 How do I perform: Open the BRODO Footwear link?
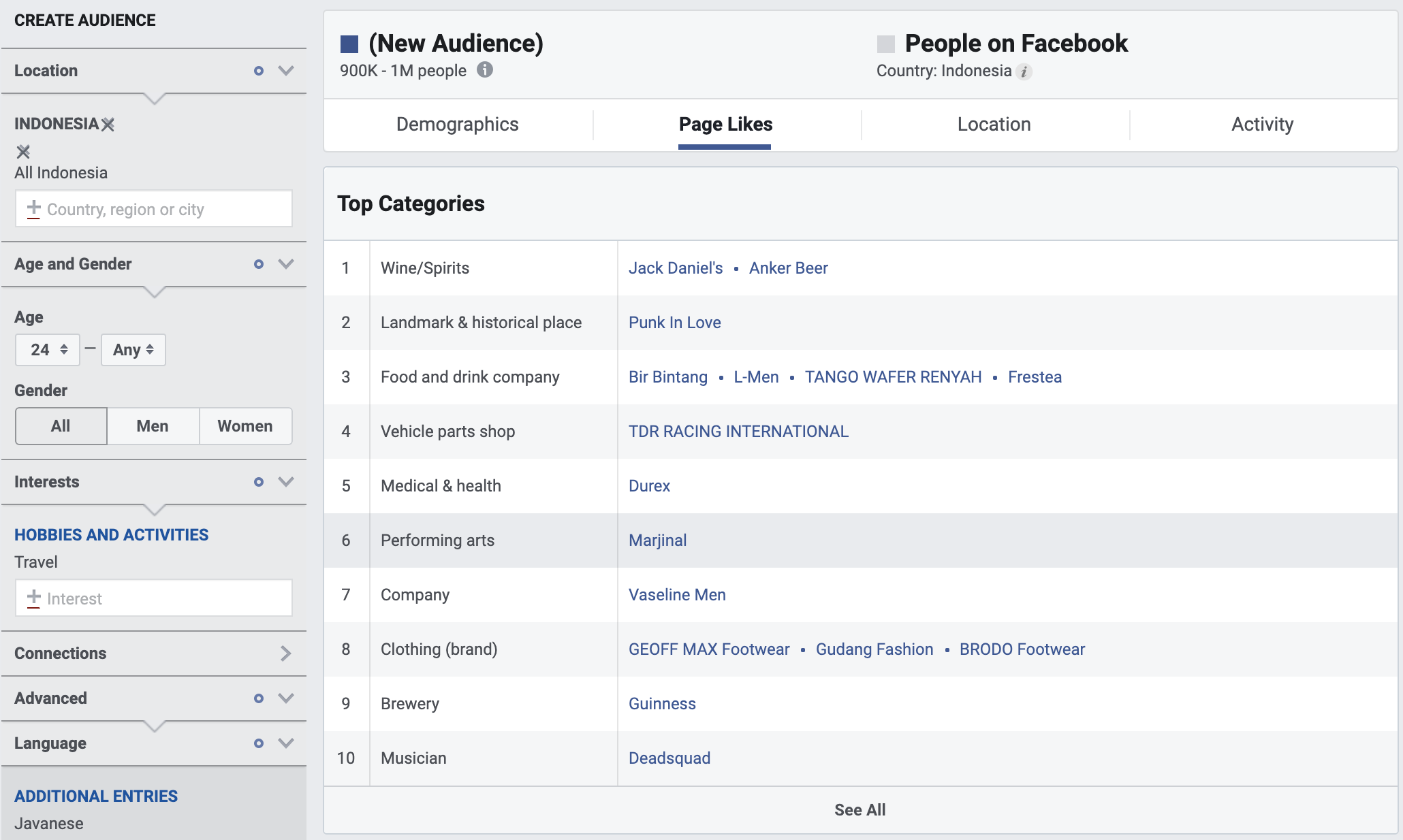pyautogui.click(x=1022, y=649)
